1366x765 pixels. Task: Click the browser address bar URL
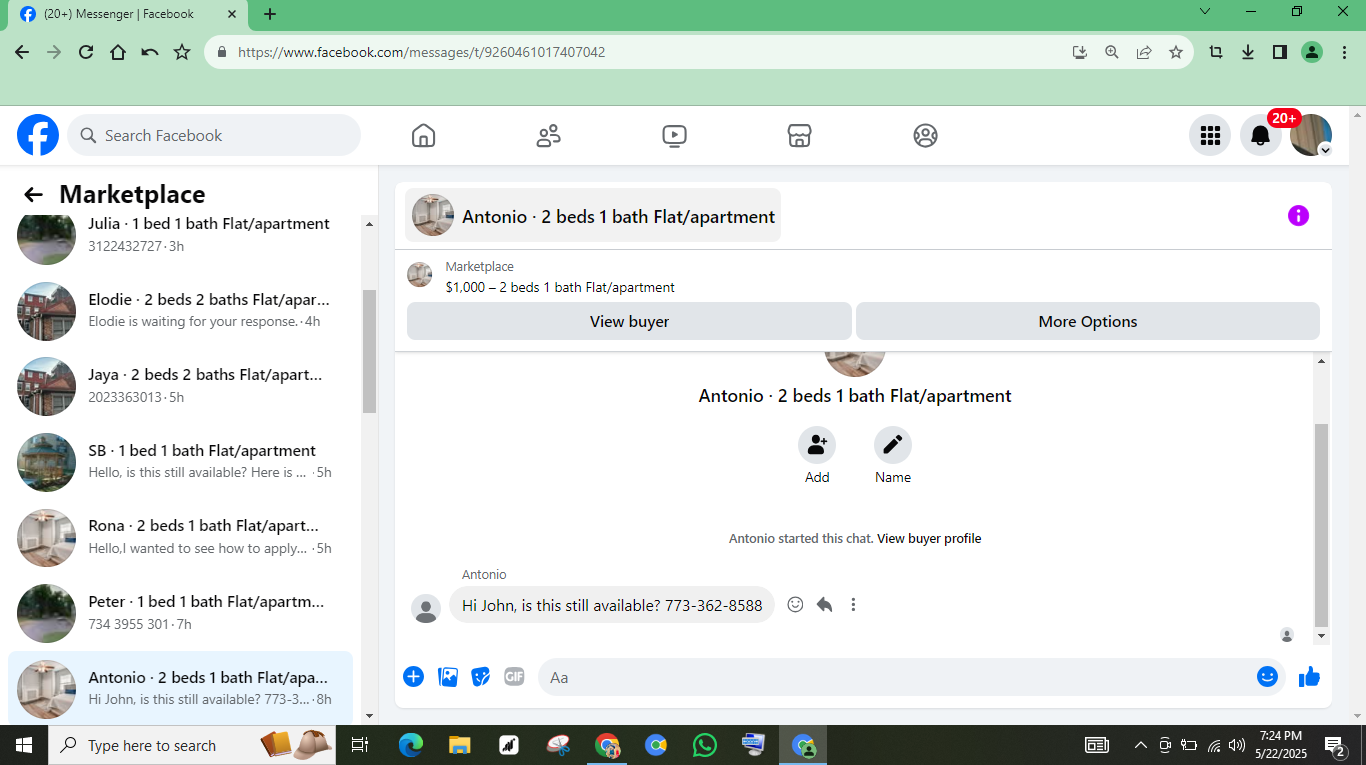pos(421,52)
